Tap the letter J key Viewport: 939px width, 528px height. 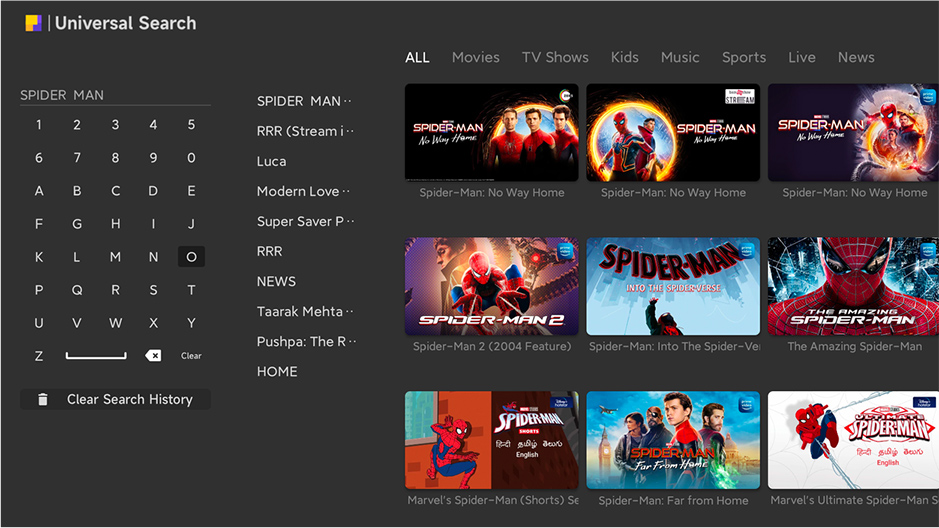pyautogui.click(x=192, y=224)
